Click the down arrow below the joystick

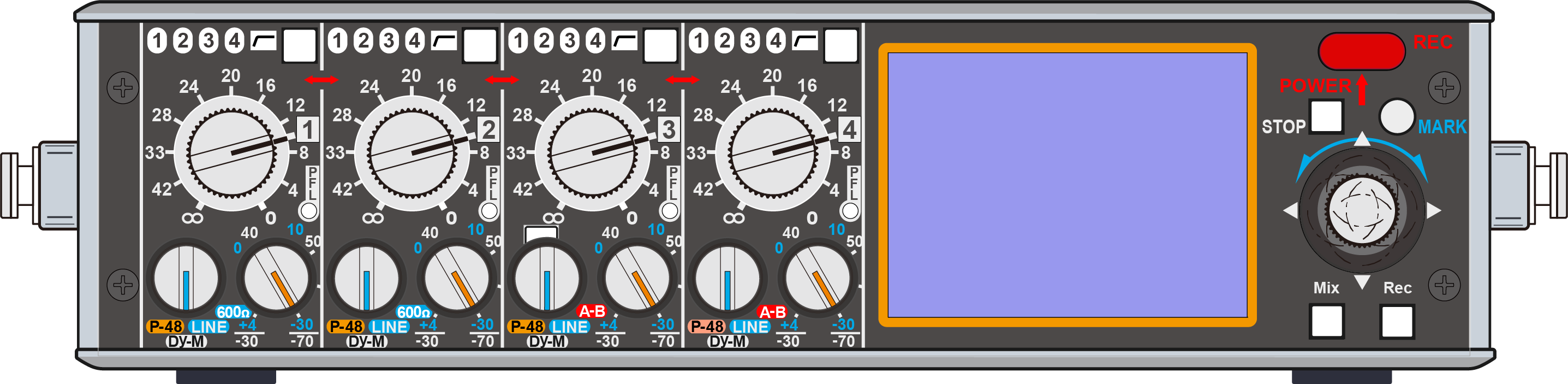1362,282
